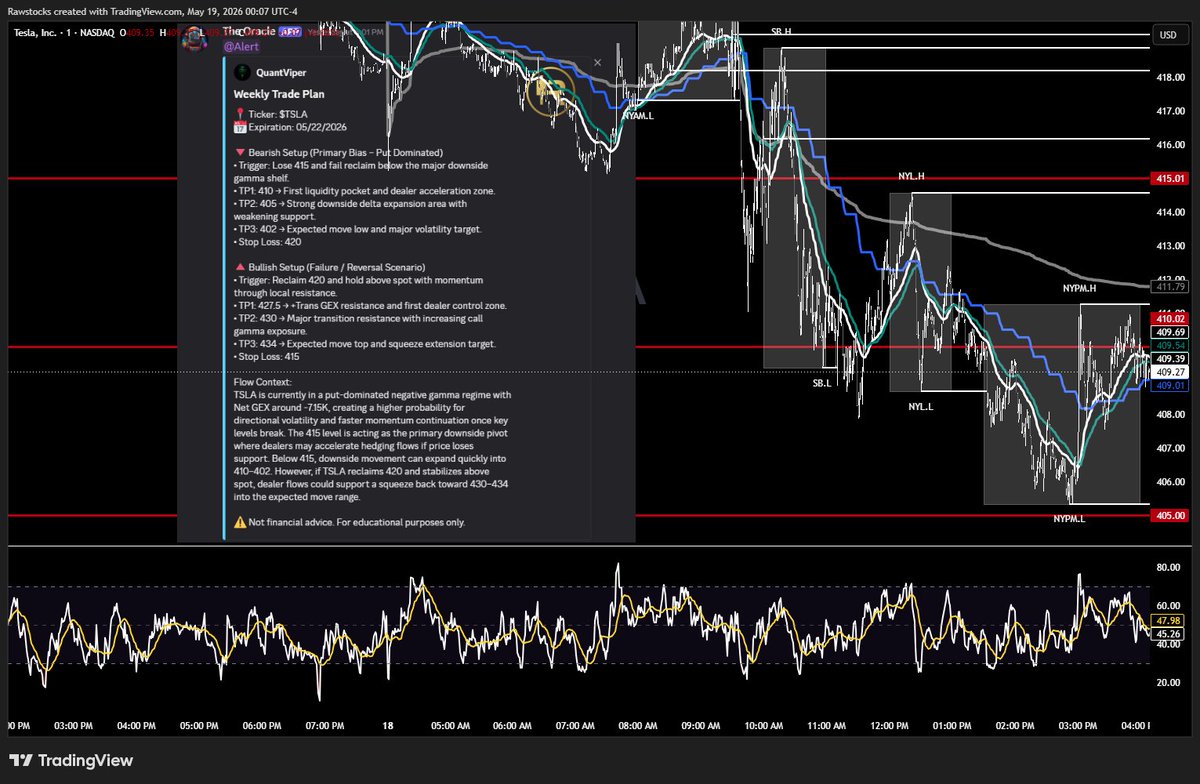
Task: Click the 05:00 AM time axis label
Action: point(450,724)
